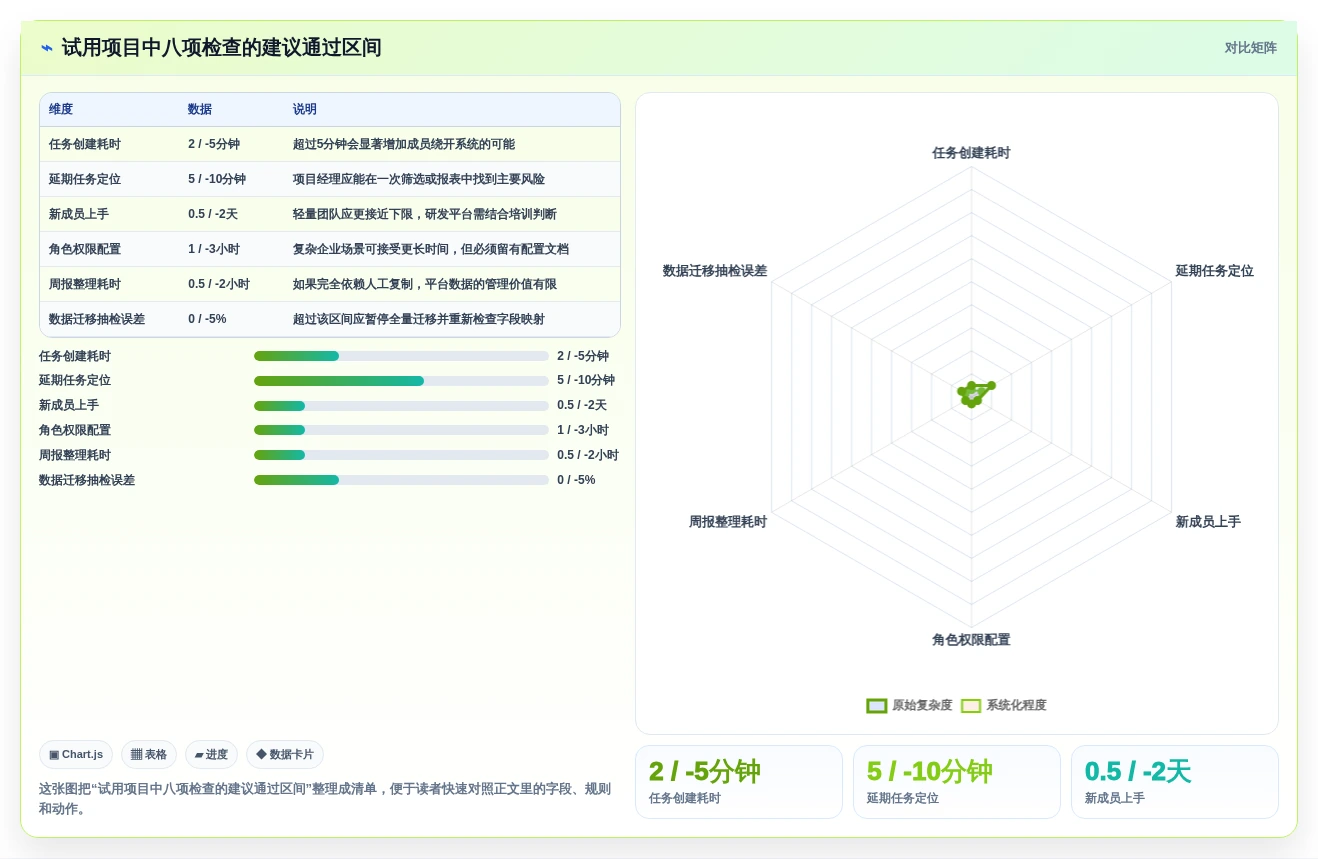Screen dimensions: 1318x859
Task: Click the 数据 column header
Action: [x=200, y=110]
